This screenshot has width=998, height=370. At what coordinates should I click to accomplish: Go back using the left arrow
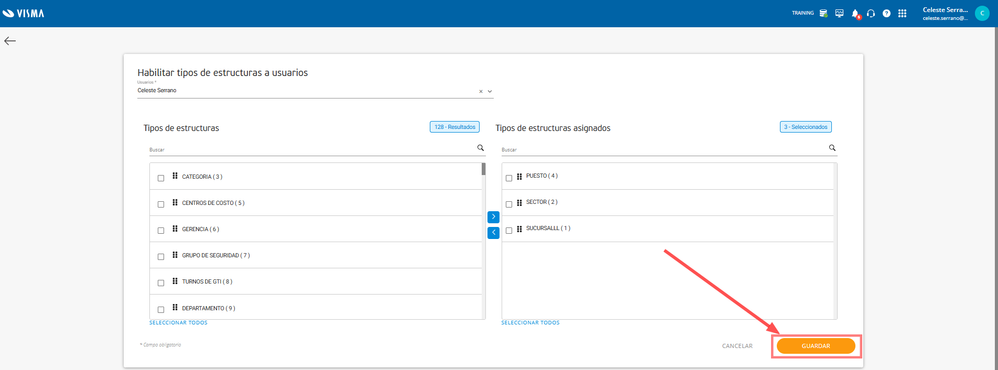[x=10, y=41]
